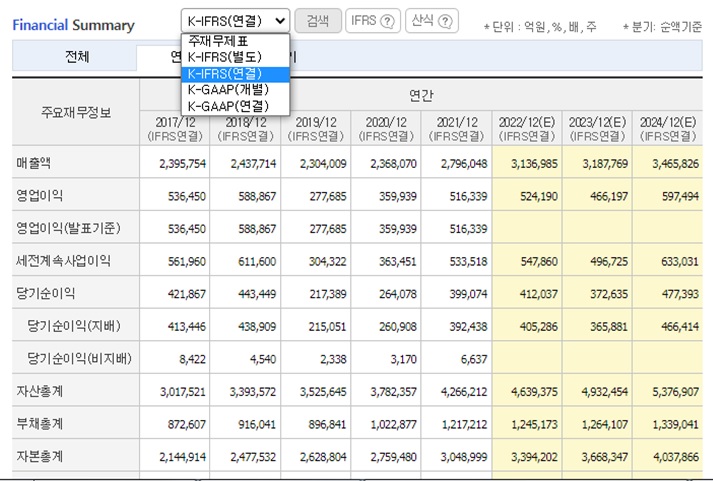
Task: Click the 주요재무정보 header cell
Action: coord(76,112)
